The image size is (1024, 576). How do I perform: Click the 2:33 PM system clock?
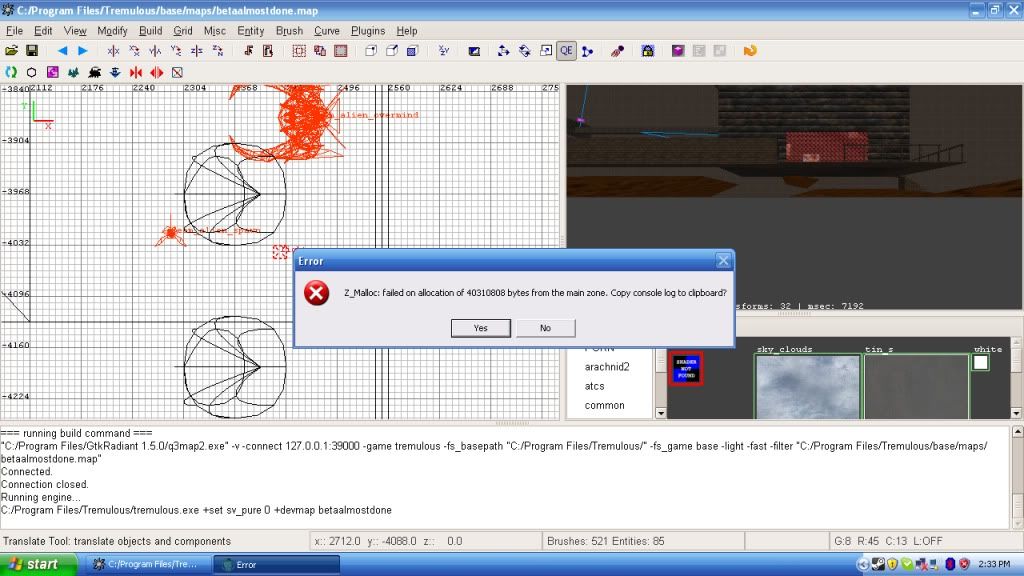pyautogui.click(x=994, y=564)
